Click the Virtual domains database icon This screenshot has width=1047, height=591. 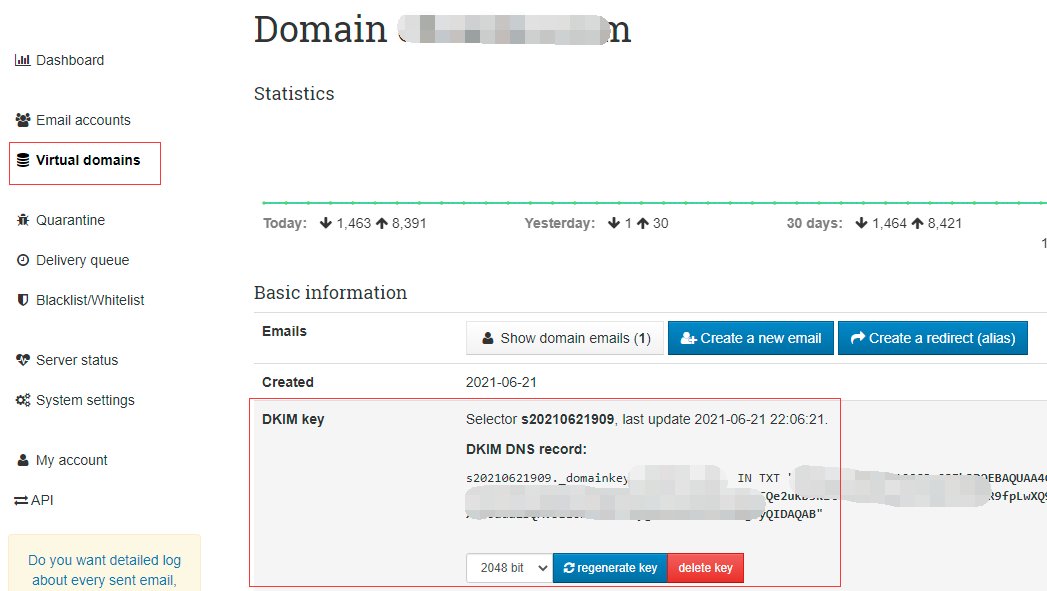[23, 160]
